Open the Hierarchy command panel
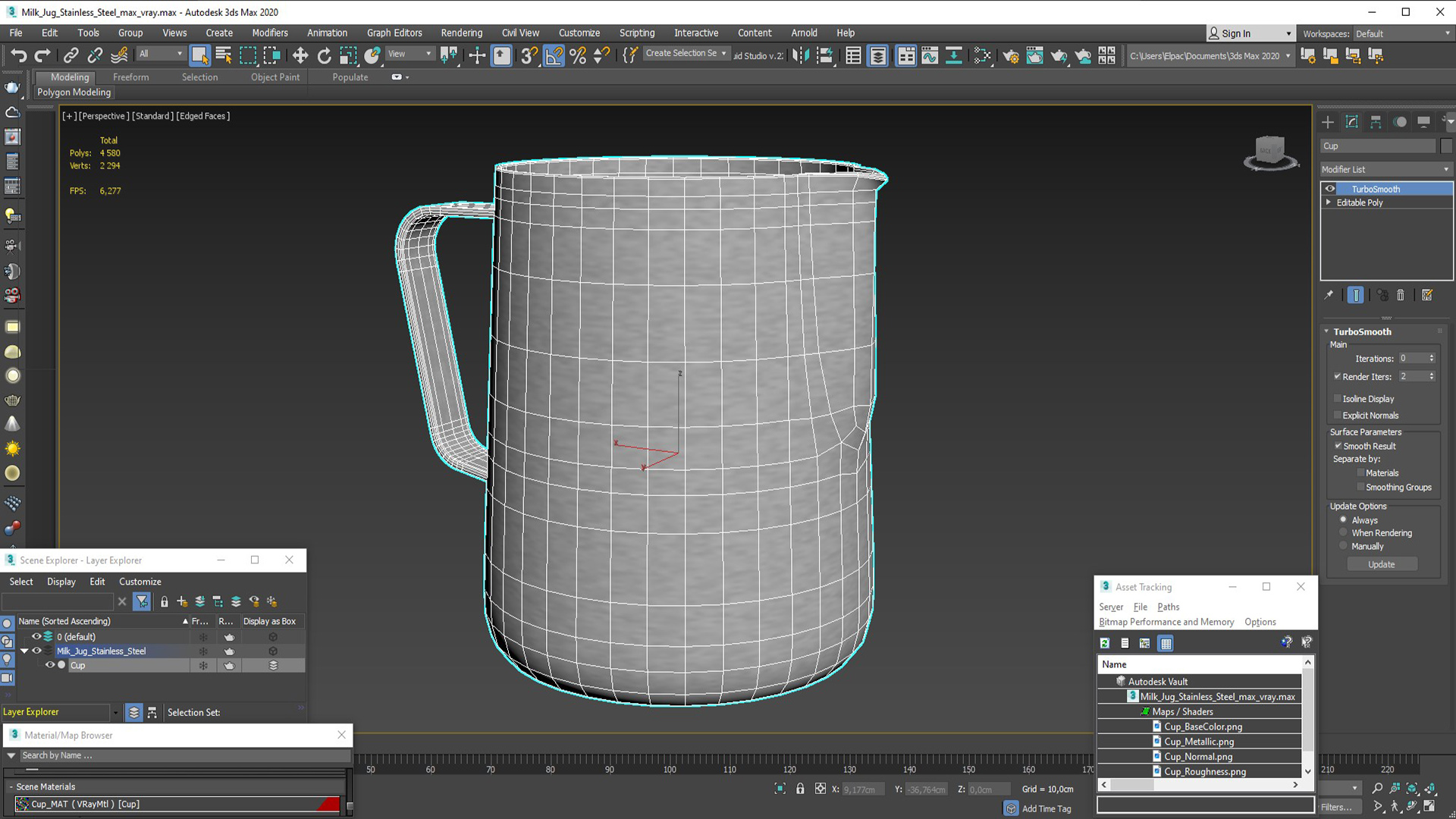 click(1376, 122)
